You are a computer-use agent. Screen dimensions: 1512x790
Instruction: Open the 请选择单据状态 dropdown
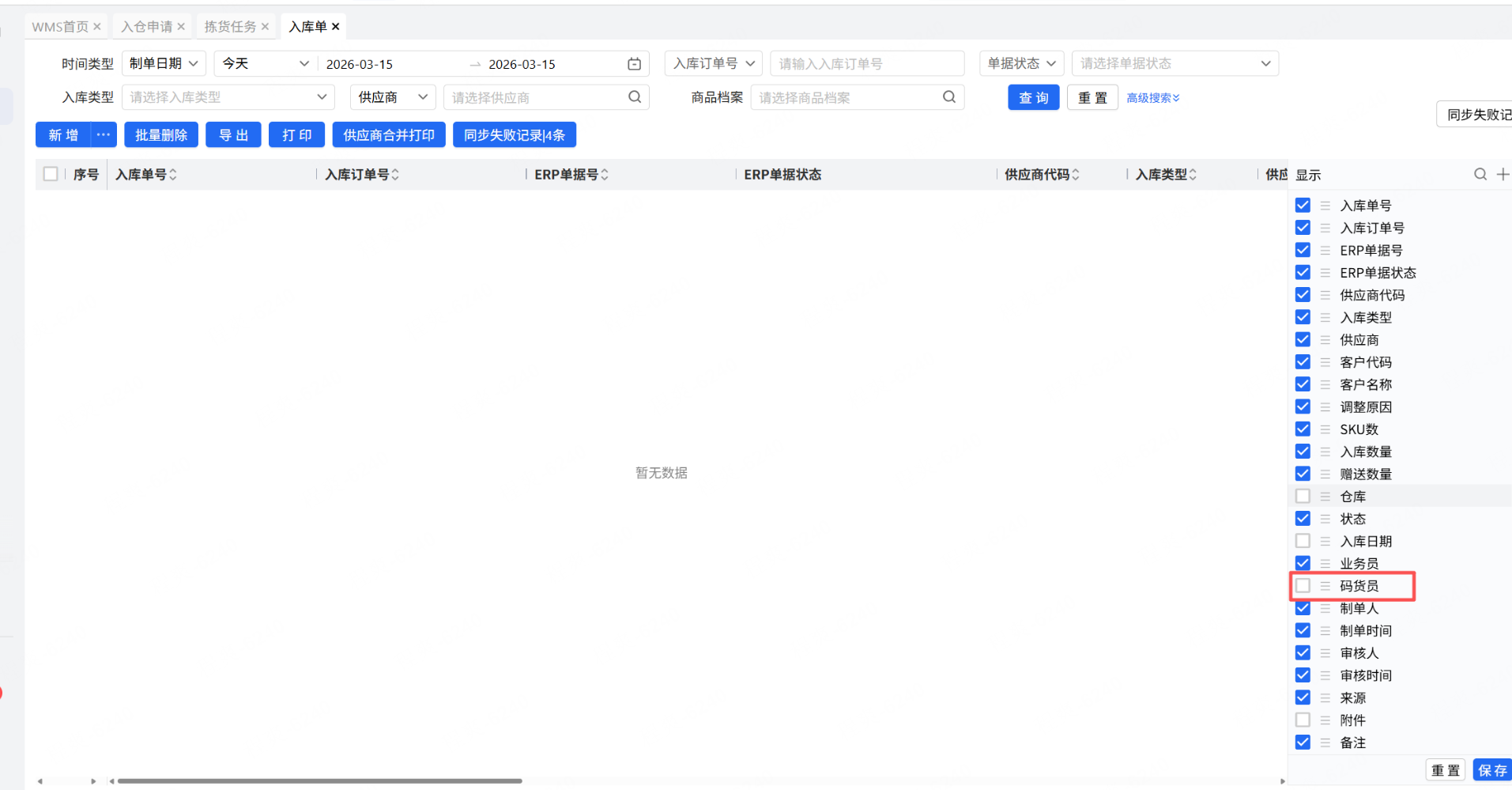coord(1175,64)
